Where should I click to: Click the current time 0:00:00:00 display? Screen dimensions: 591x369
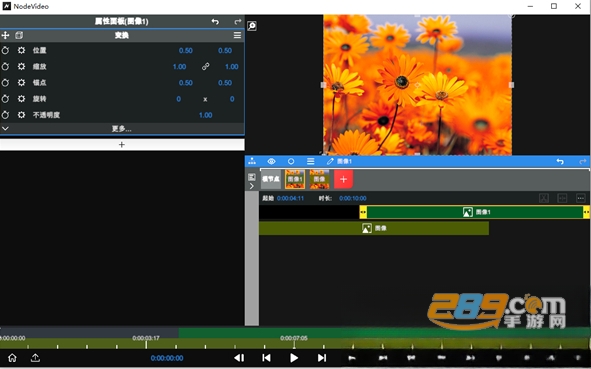(167, 358)
